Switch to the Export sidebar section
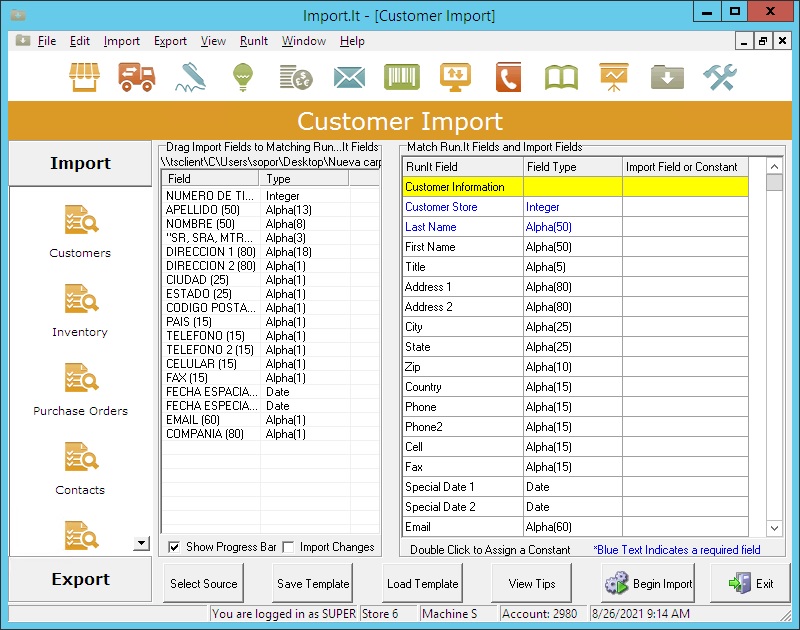Image resolution: width=800 pixels, height=630 pixels. 80,579
